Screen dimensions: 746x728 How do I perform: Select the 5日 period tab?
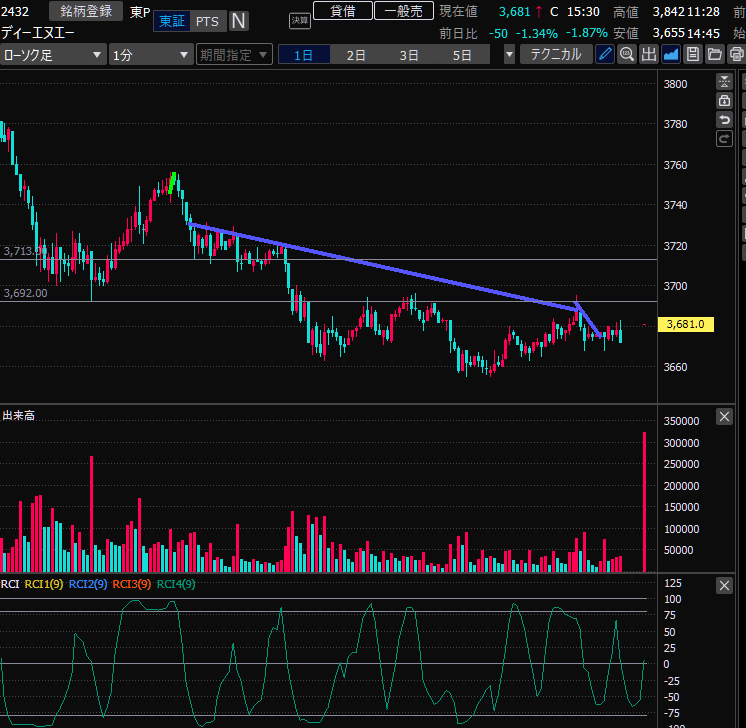[461, 54]
